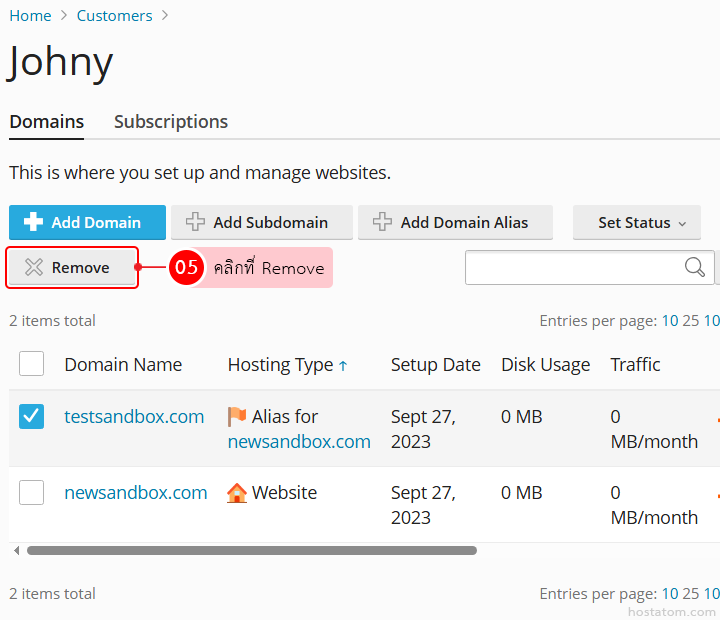Click the plus icon on Add Subdomain

click(x=196, y=223)
